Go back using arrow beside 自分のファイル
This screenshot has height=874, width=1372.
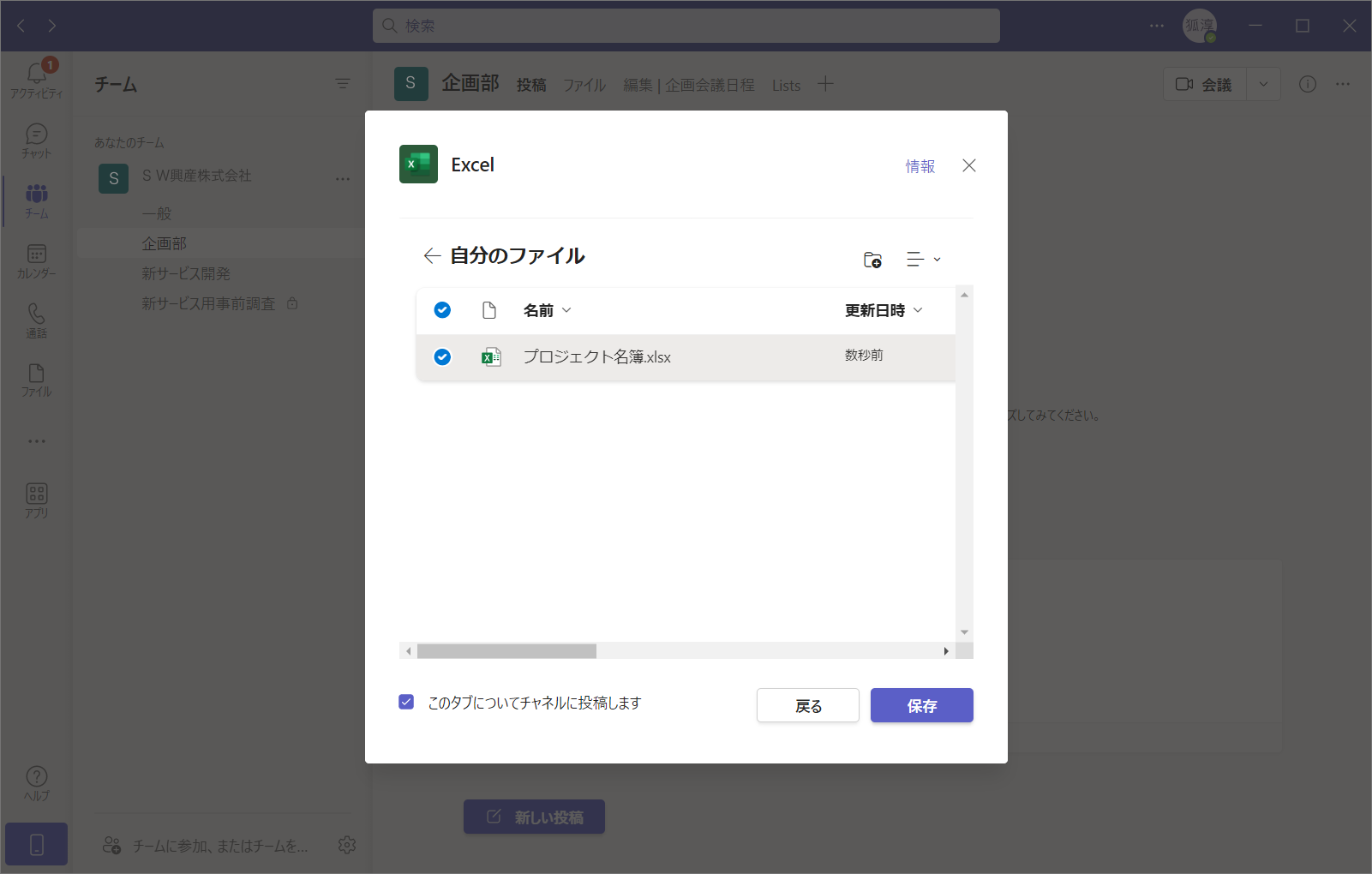432,255
